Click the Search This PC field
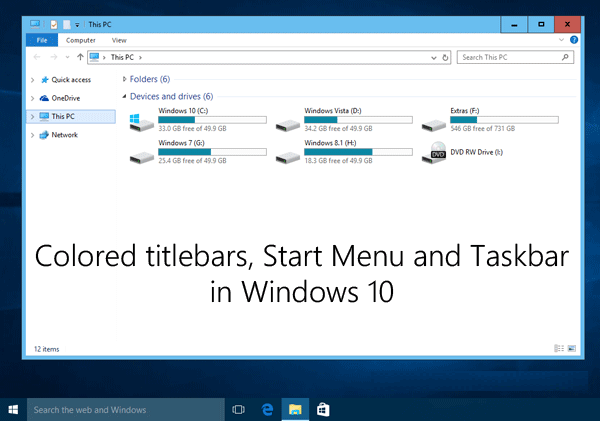 point(515,57)
